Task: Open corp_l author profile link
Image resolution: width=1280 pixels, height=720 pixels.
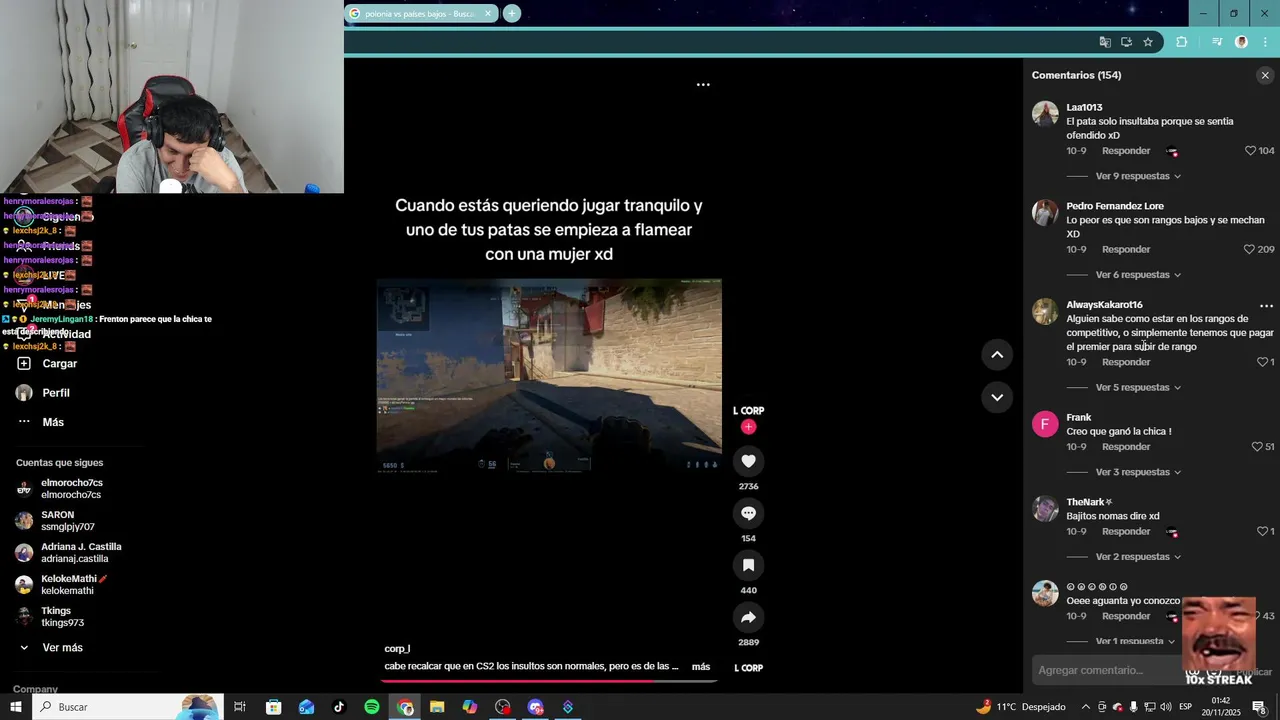Action: pos(397,649)
